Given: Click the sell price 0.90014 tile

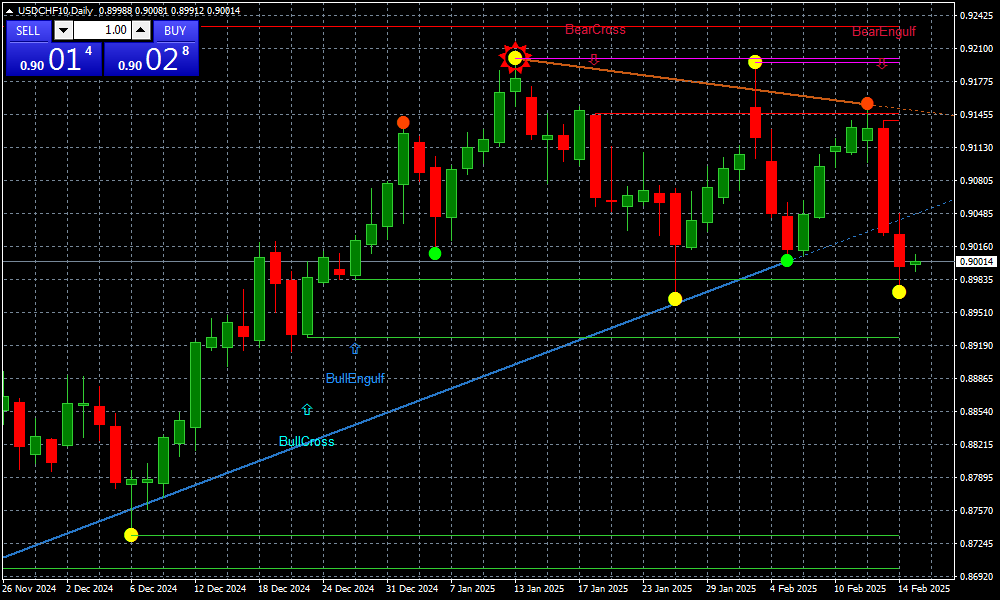Looking at the screenshot, I should 54,59.
